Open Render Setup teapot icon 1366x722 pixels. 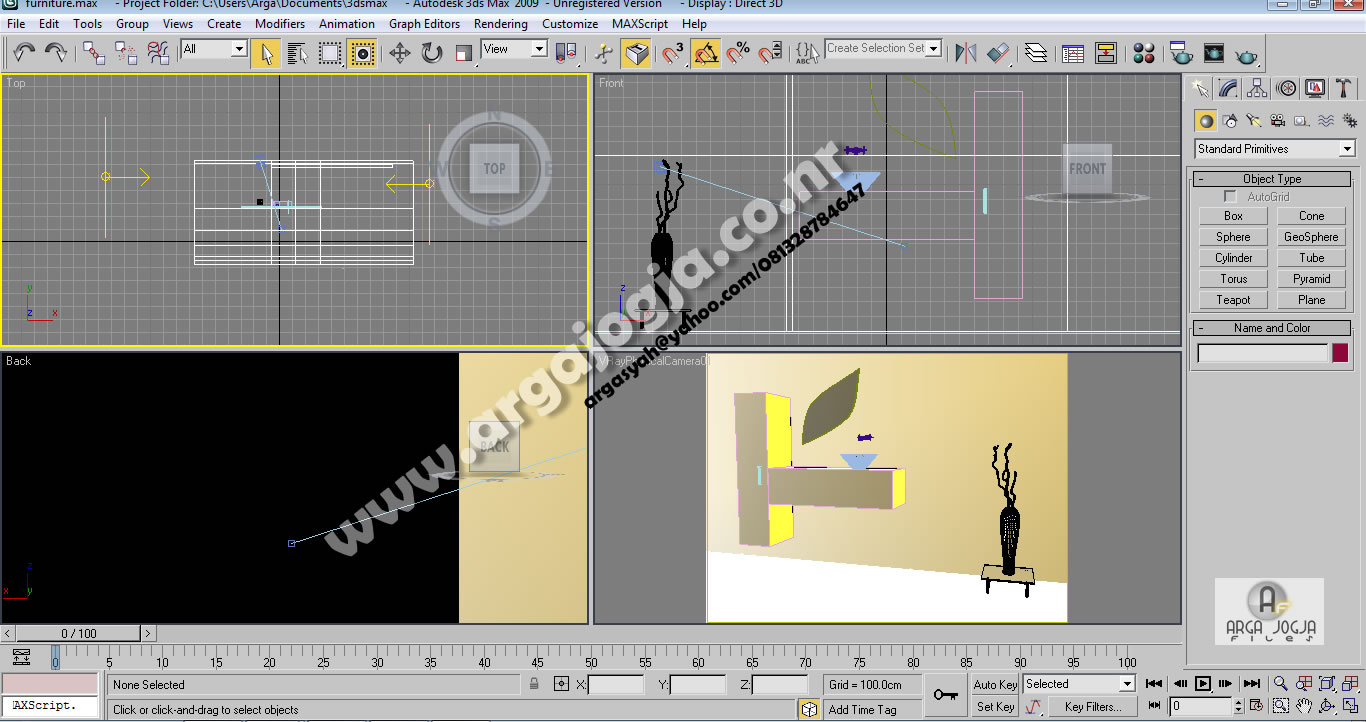[x=1181, y=52]
